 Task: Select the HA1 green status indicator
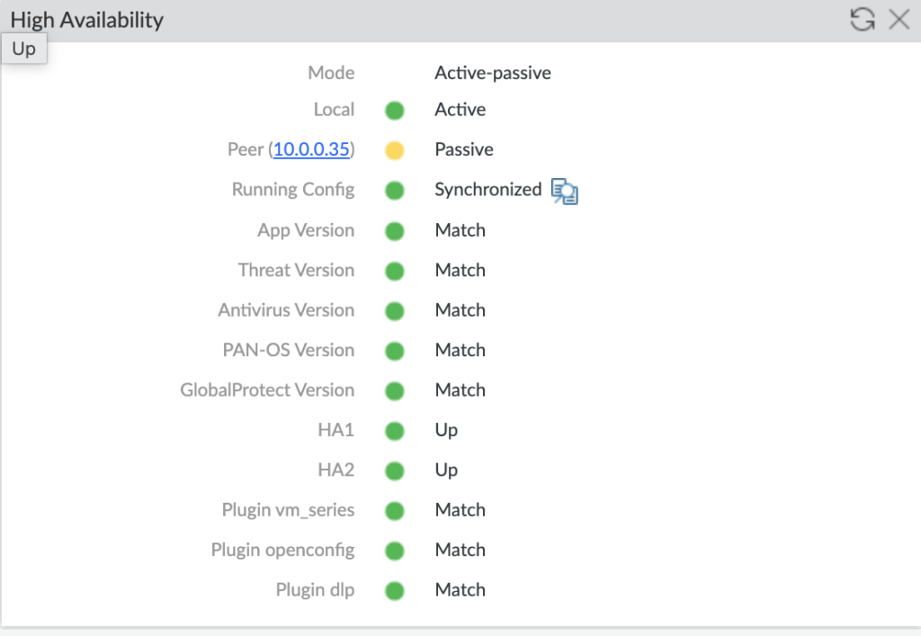point(394,430)
